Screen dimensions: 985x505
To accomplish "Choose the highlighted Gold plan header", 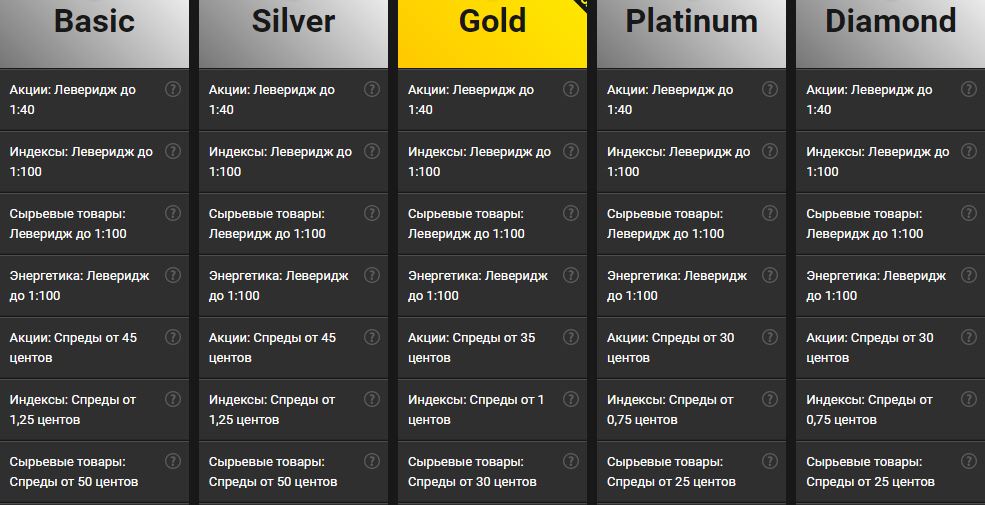I will click(492, 22).
